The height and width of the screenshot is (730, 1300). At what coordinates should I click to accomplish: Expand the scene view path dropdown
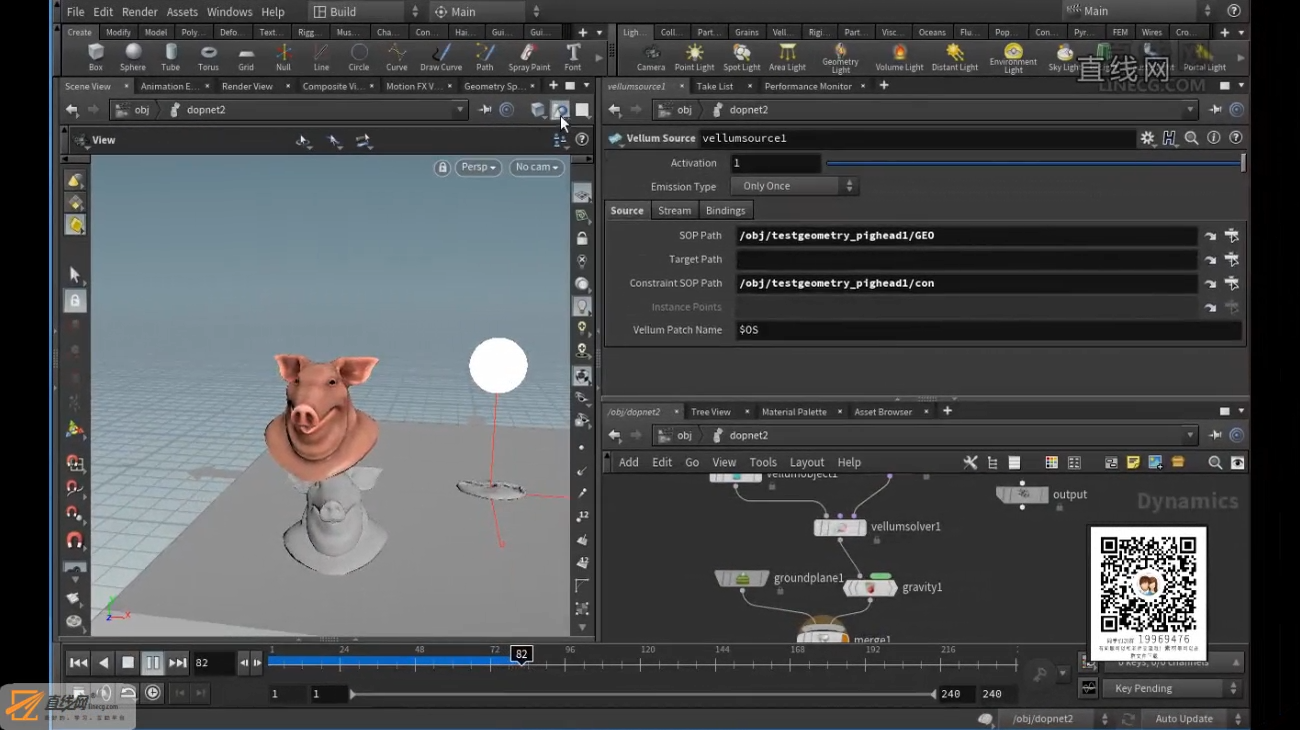tap(460, 110)
